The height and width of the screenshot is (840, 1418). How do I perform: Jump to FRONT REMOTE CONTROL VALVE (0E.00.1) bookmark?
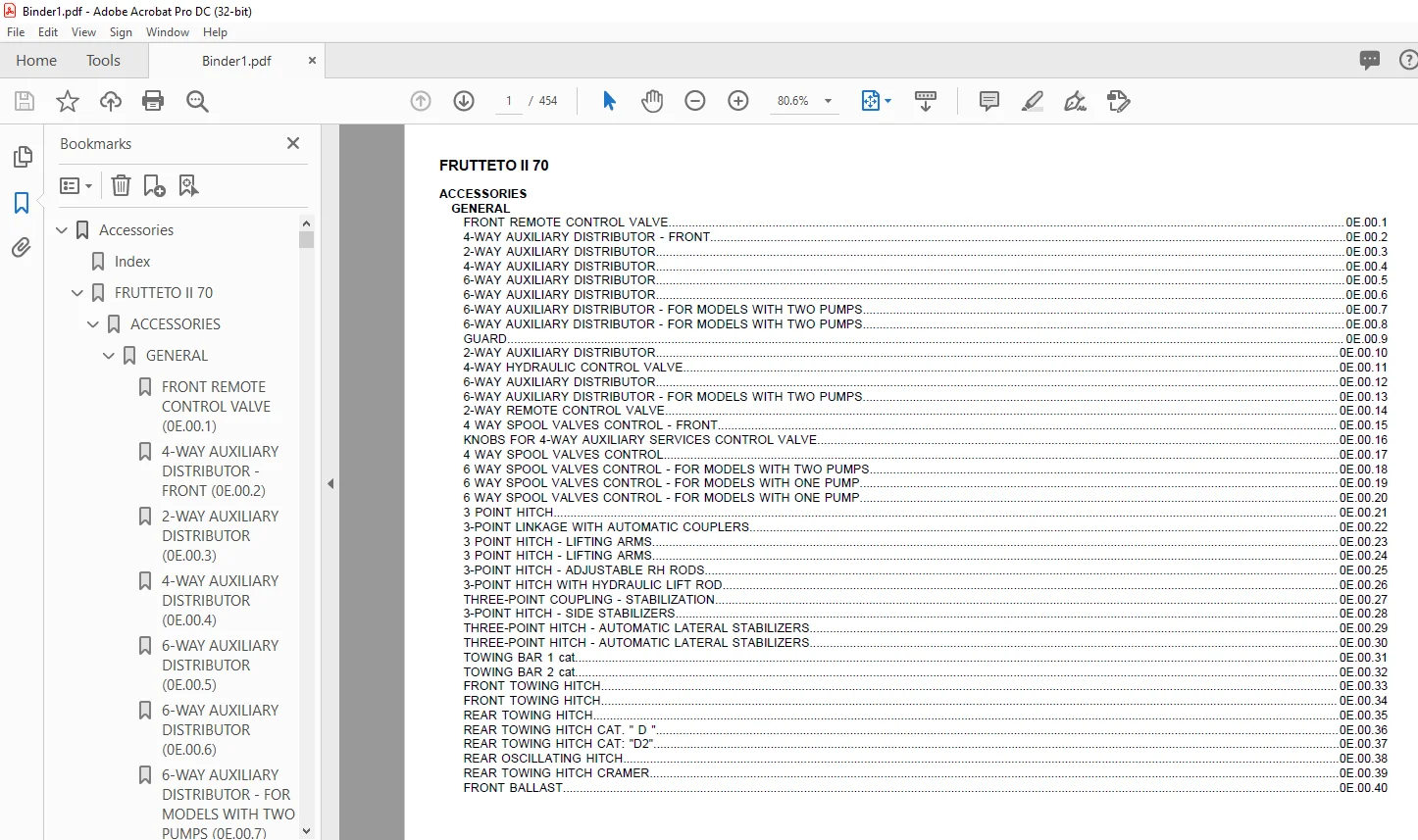tap(216, 407)
